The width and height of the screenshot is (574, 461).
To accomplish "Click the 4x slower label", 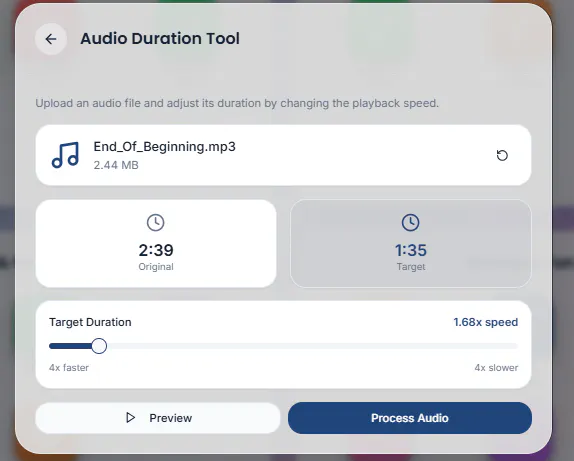I will (496, 368).
